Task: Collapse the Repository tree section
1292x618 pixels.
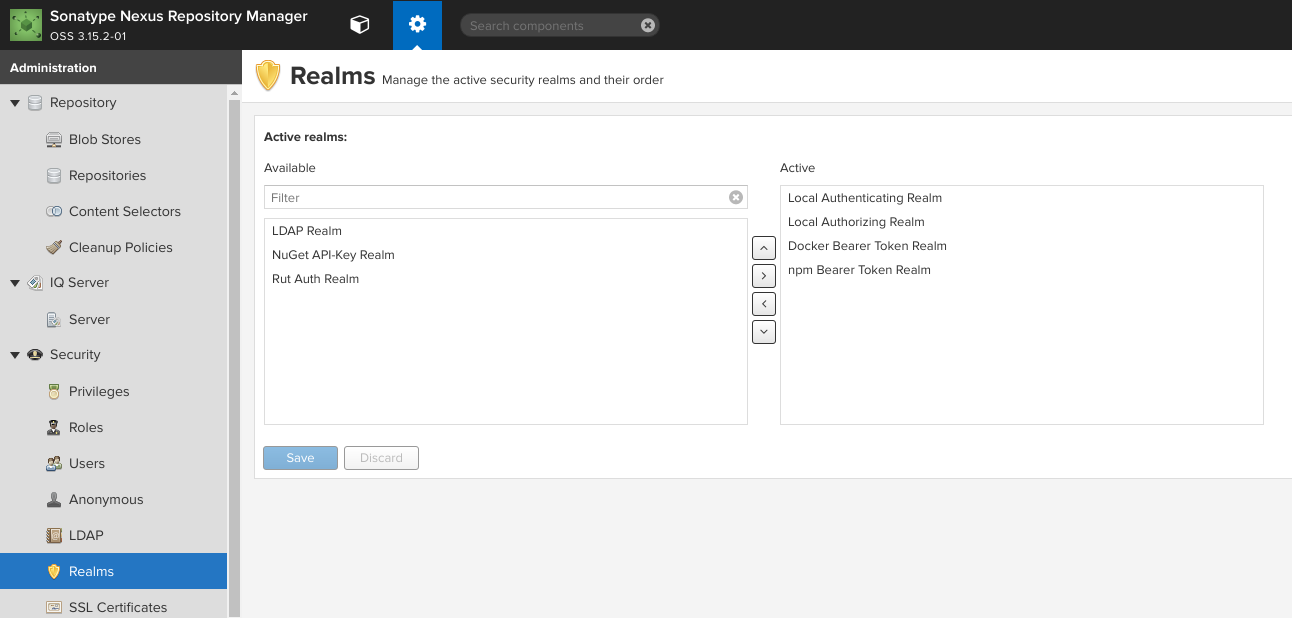Action: [15, 103]
